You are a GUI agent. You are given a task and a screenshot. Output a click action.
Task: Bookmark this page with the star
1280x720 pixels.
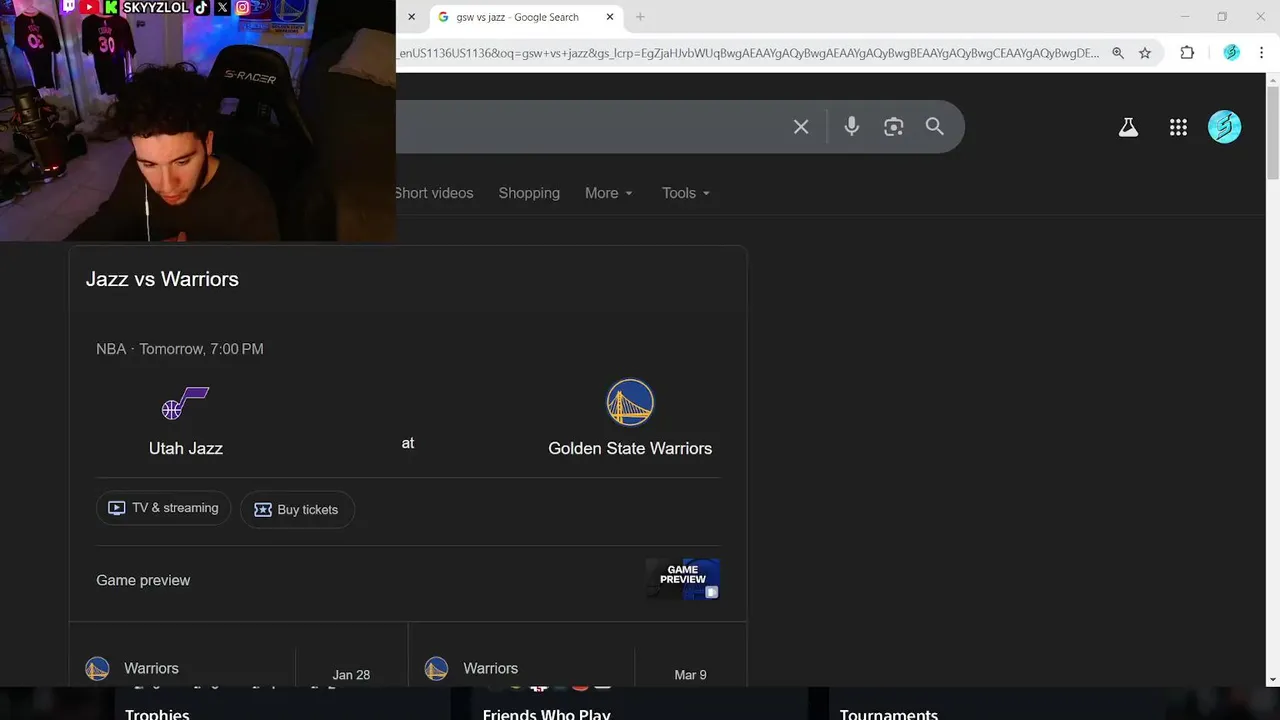[x=1145, y=53]
